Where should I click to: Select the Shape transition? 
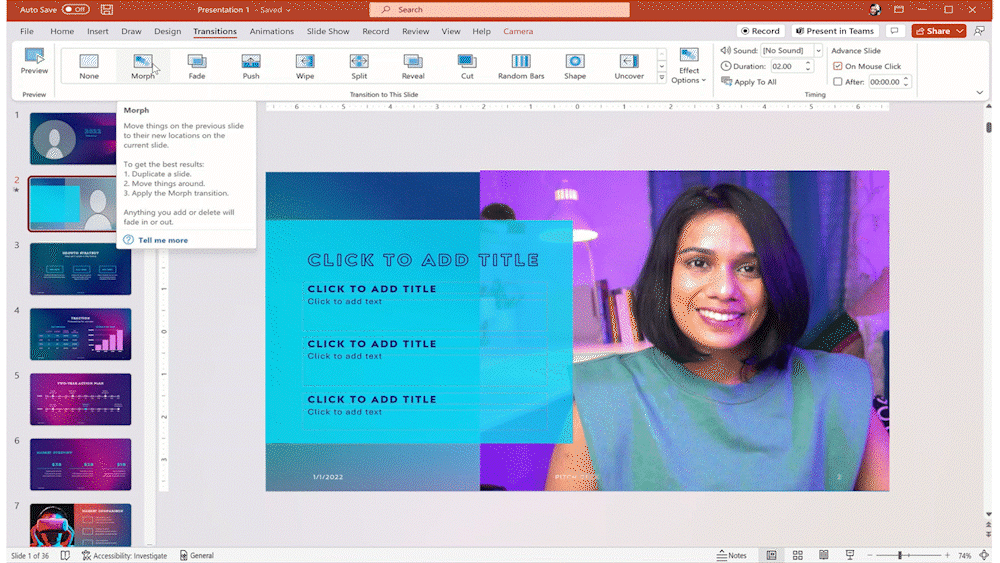(x=575, y=66)
